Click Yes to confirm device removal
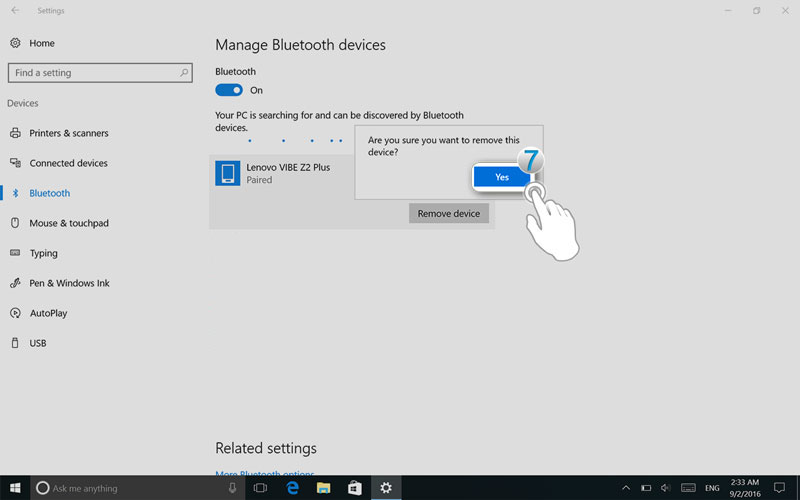Viewport: 800px width, 500px height. [x=501, y=177]
